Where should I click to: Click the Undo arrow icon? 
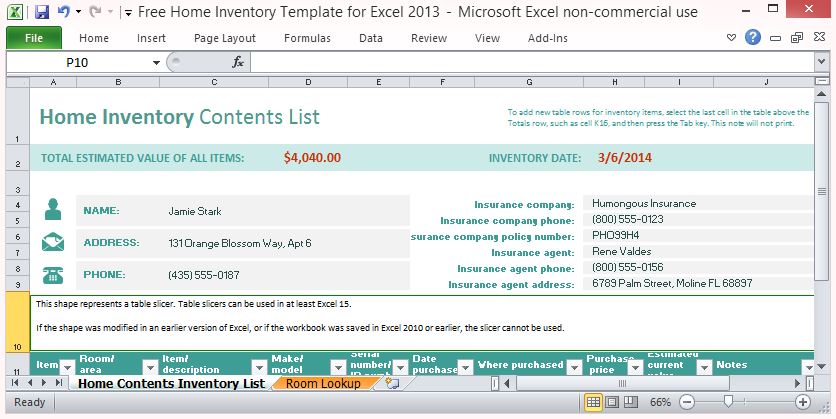click(x=64, y=13)
